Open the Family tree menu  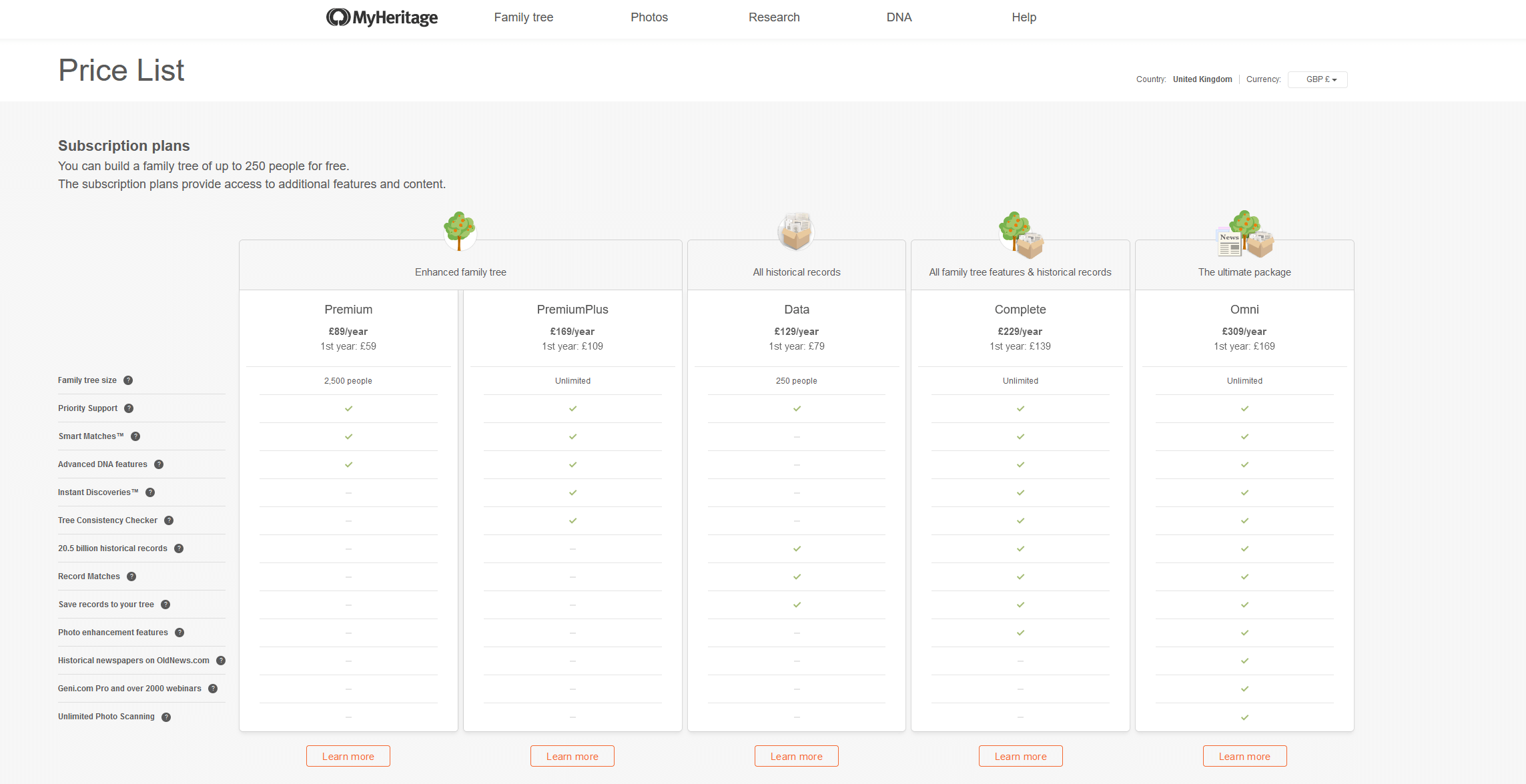523,17
